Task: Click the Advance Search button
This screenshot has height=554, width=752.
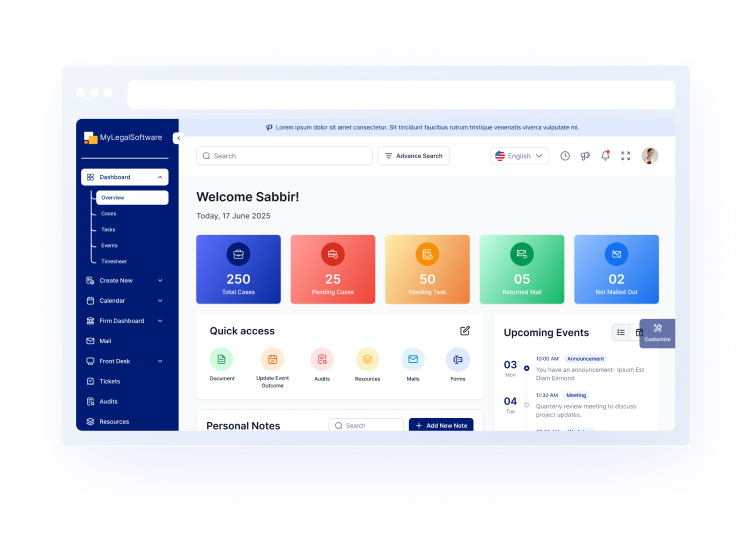Action: pos(413,156)
